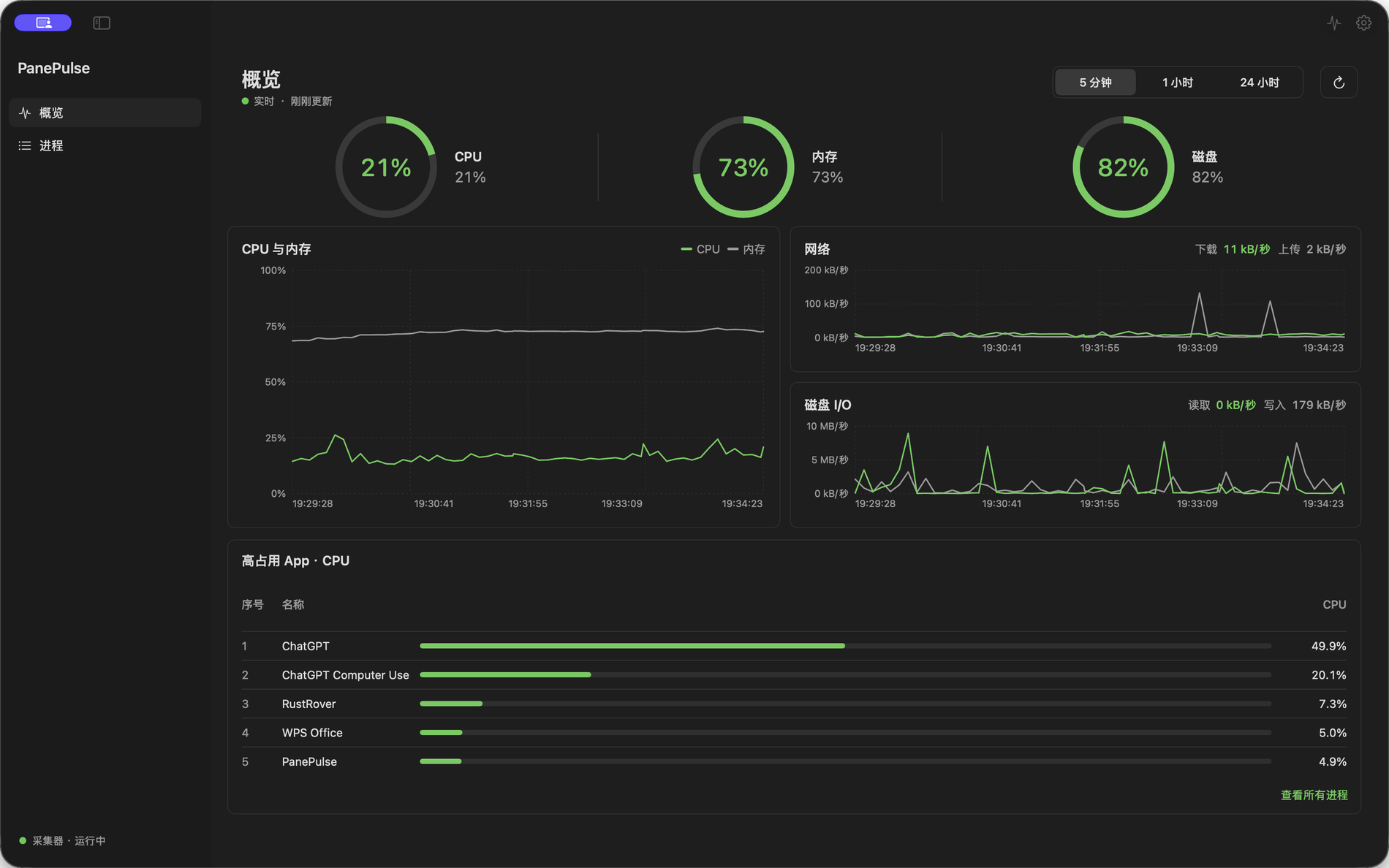
Task: Switch to the 24 小时 time range
Action: coord(1259,83)
